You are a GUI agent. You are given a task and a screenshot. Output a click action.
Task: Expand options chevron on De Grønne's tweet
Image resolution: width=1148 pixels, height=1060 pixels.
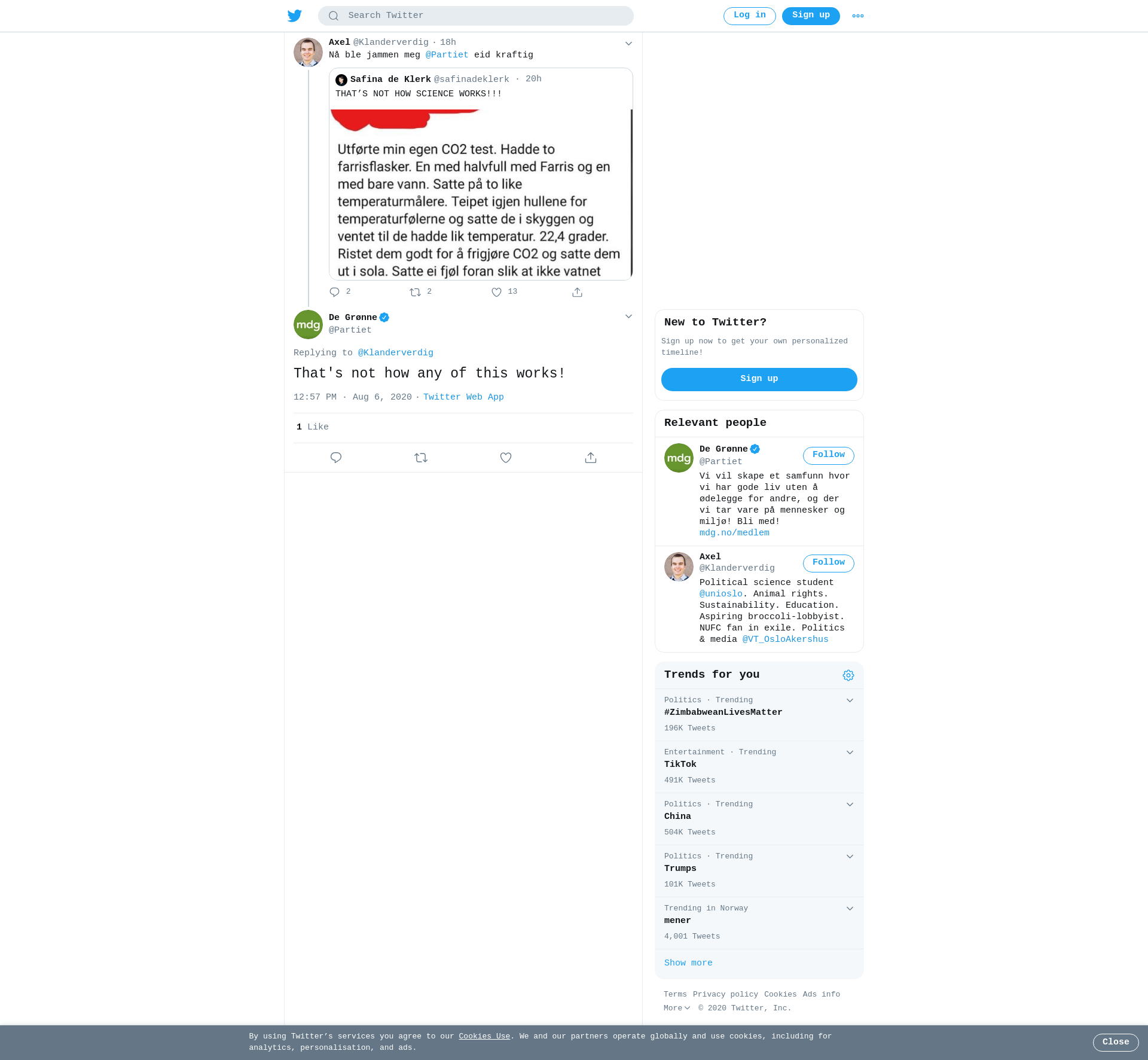[628, 316]
